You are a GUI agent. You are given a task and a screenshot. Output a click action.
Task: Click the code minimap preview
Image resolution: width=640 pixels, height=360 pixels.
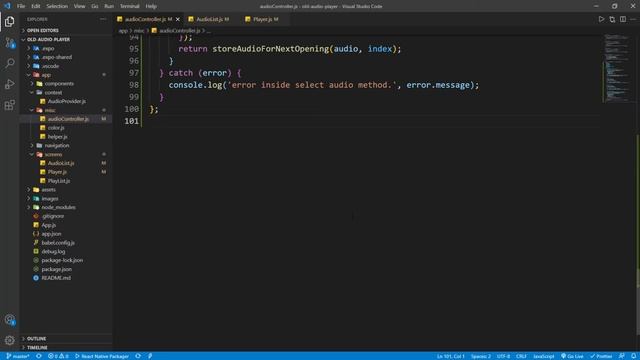click(x=618, y=69)
